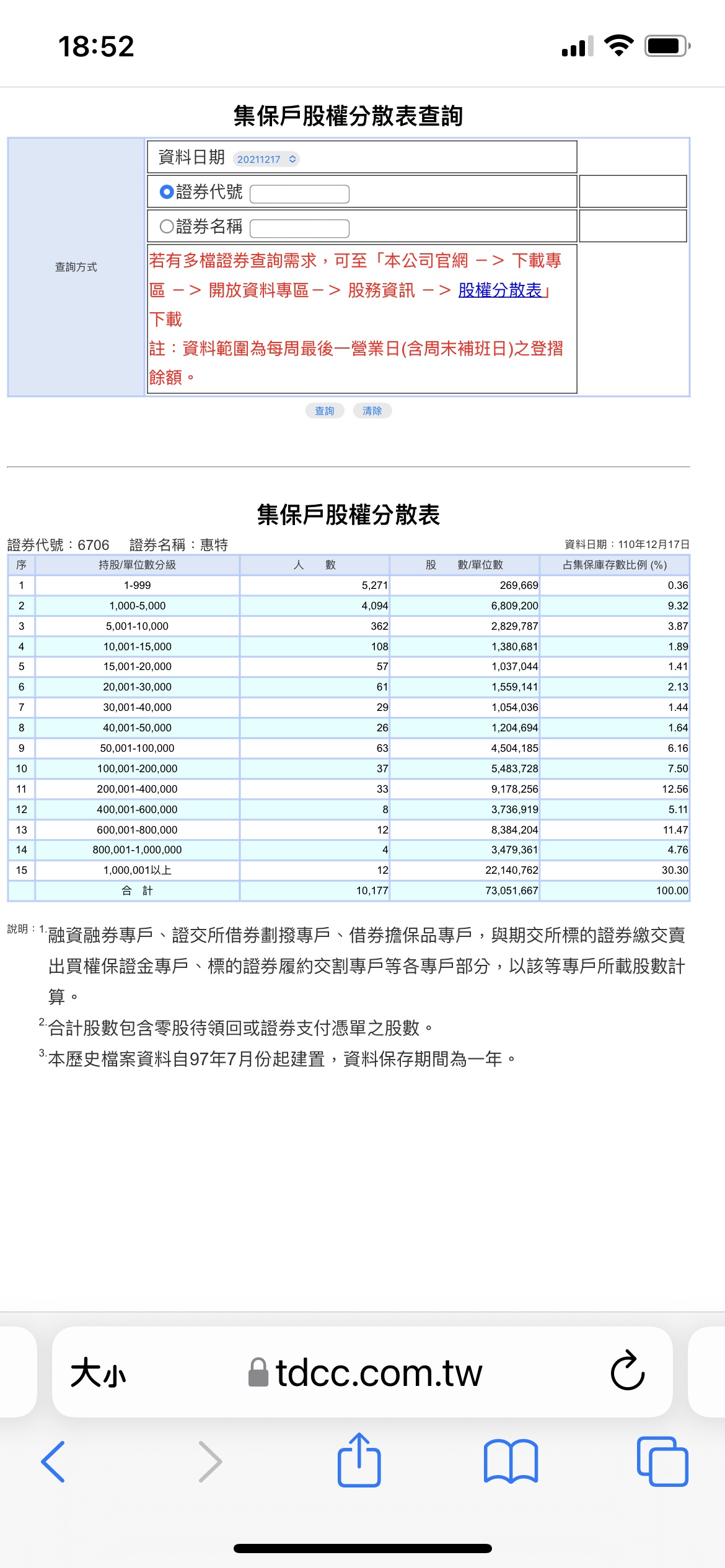
Task: Open the Safari share sheet
Action: point(359,1460)
